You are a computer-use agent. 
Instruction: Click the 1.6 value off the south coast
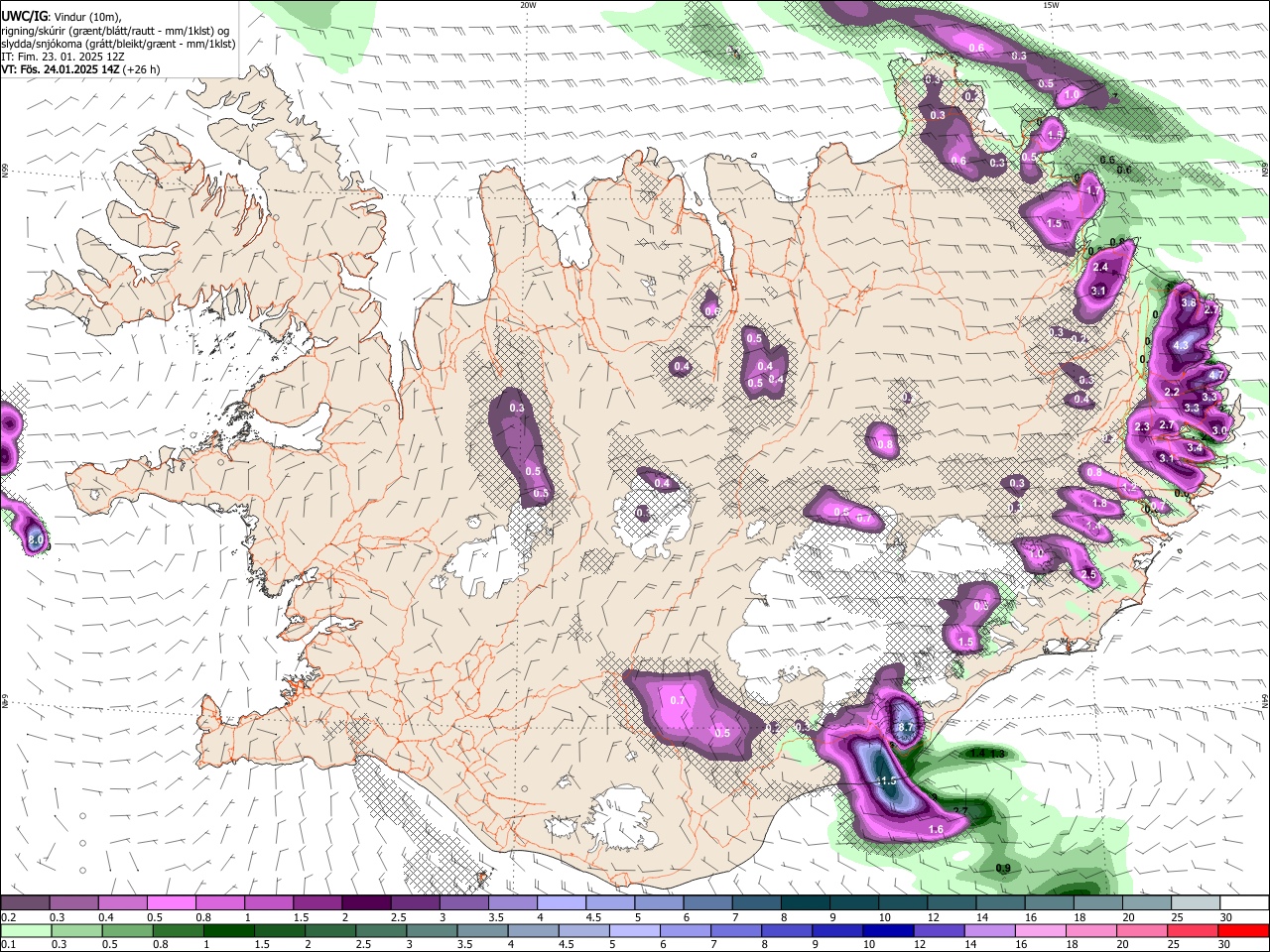tap(936, 829)
